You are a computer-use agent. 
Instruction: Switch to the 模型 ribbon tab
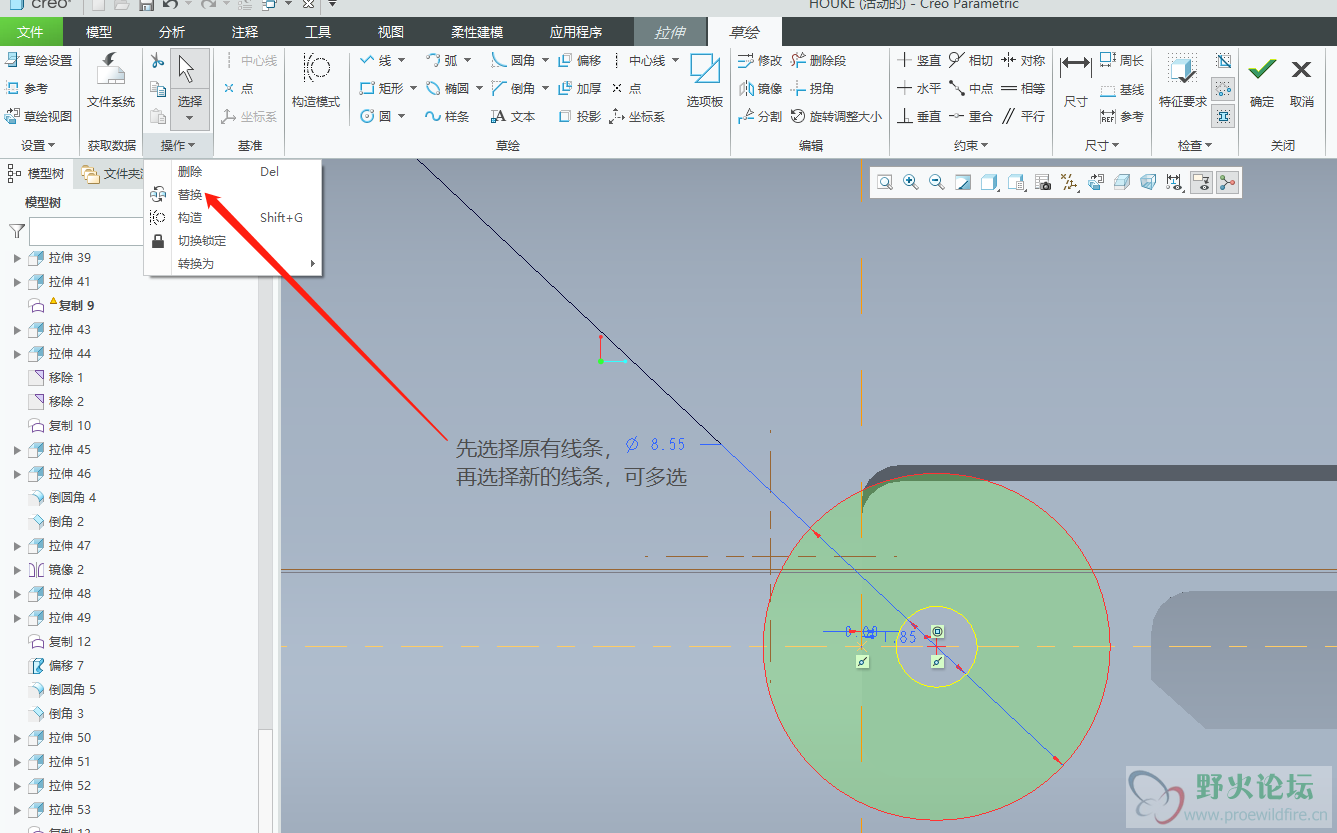99,32
